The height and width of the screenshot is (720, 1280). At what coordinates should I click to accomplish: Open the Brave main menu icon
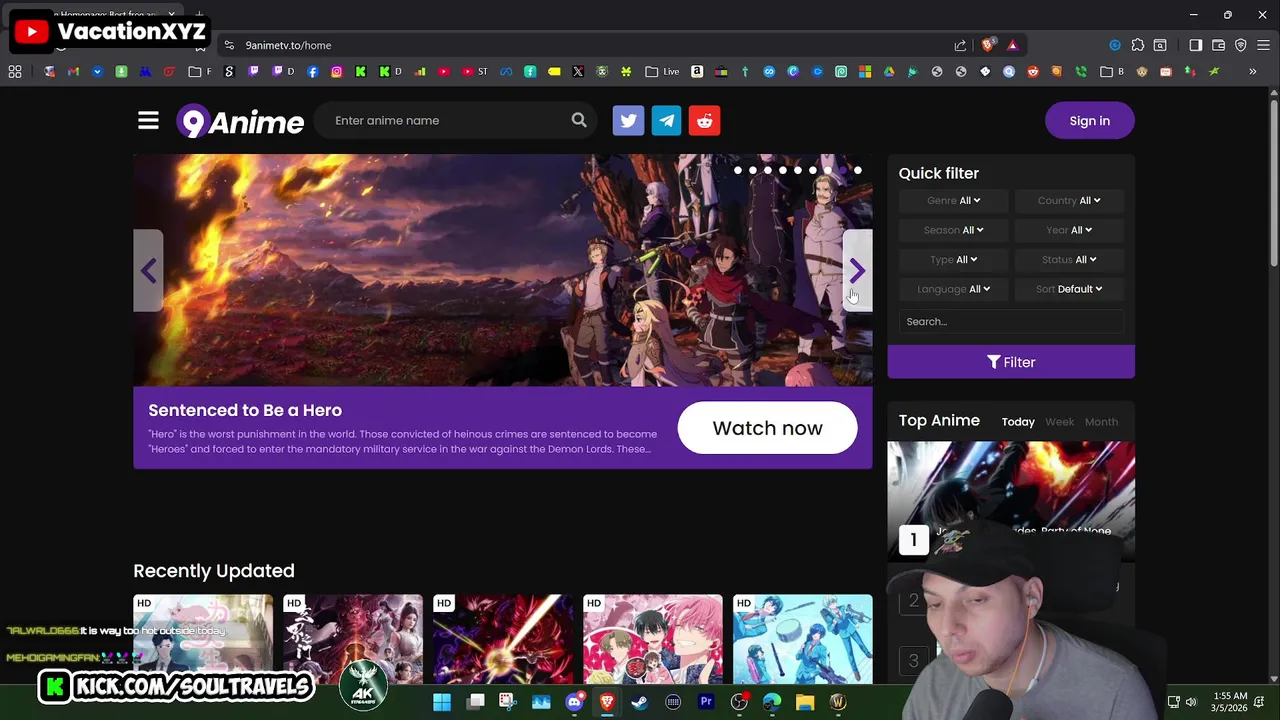(x=1263, y=45)
